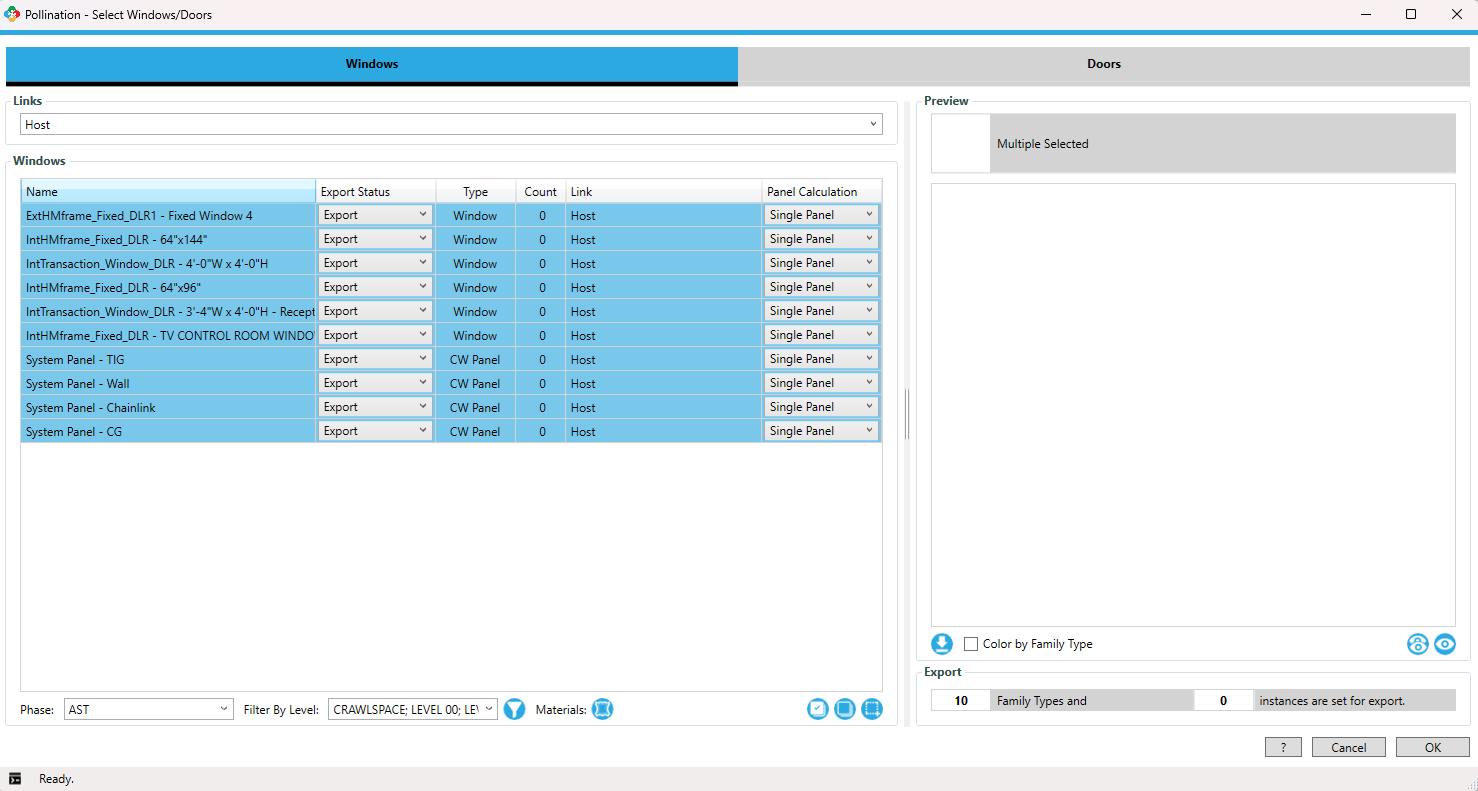Viewport: 1478px width, 791px height.
Task: Click the filter funnel icon near Phase controls
Action: [514, 708]
